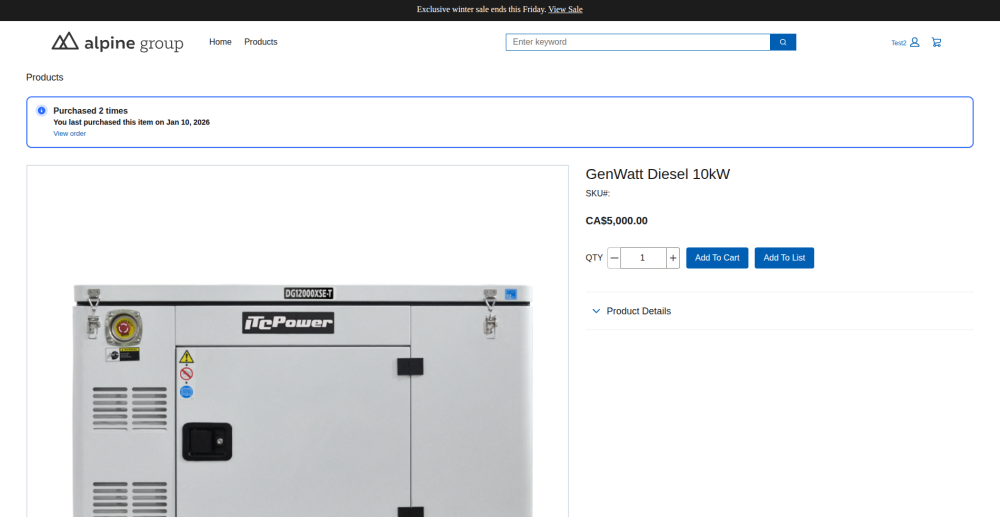Go to the Home menu item

point(220,42)
